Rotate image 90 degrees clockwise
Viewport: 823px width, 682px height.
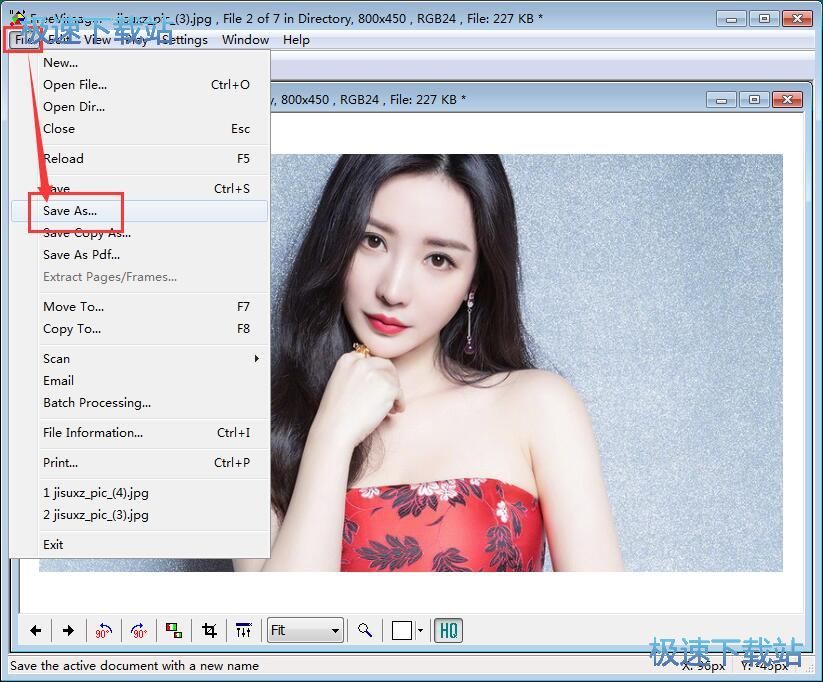pyautogui.click(x=139, y=630)
